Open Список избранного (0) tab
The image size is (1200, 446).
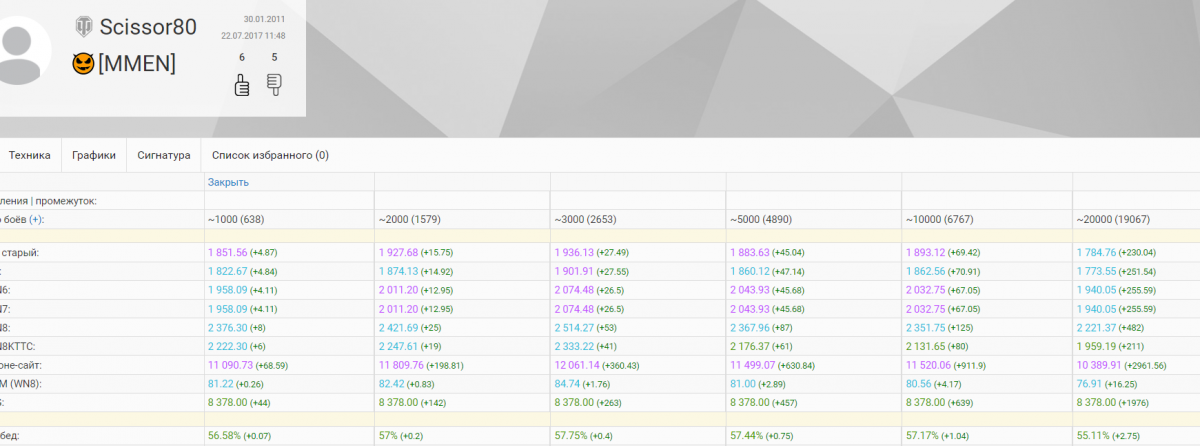pos(270,155)
